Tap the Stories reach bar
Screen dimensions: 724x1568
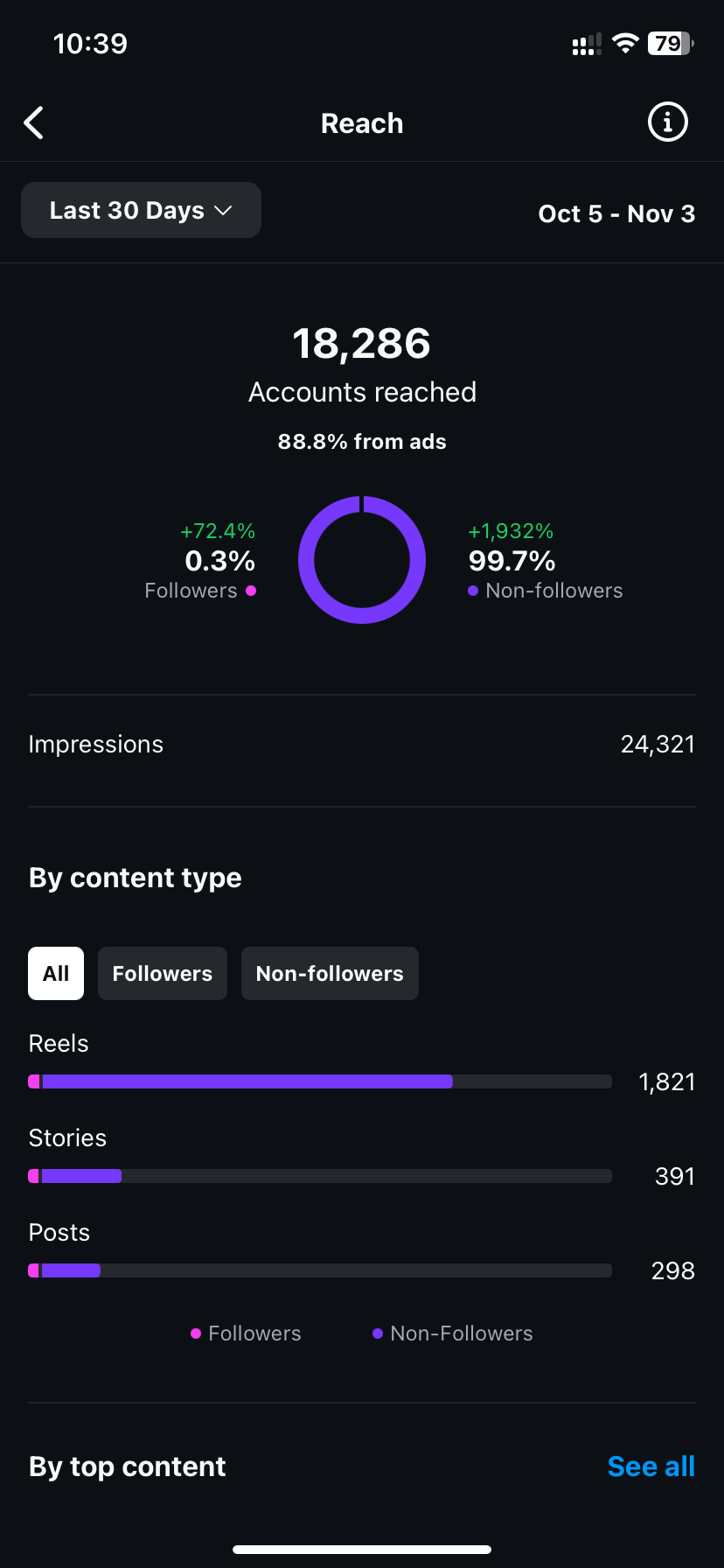320,1176
